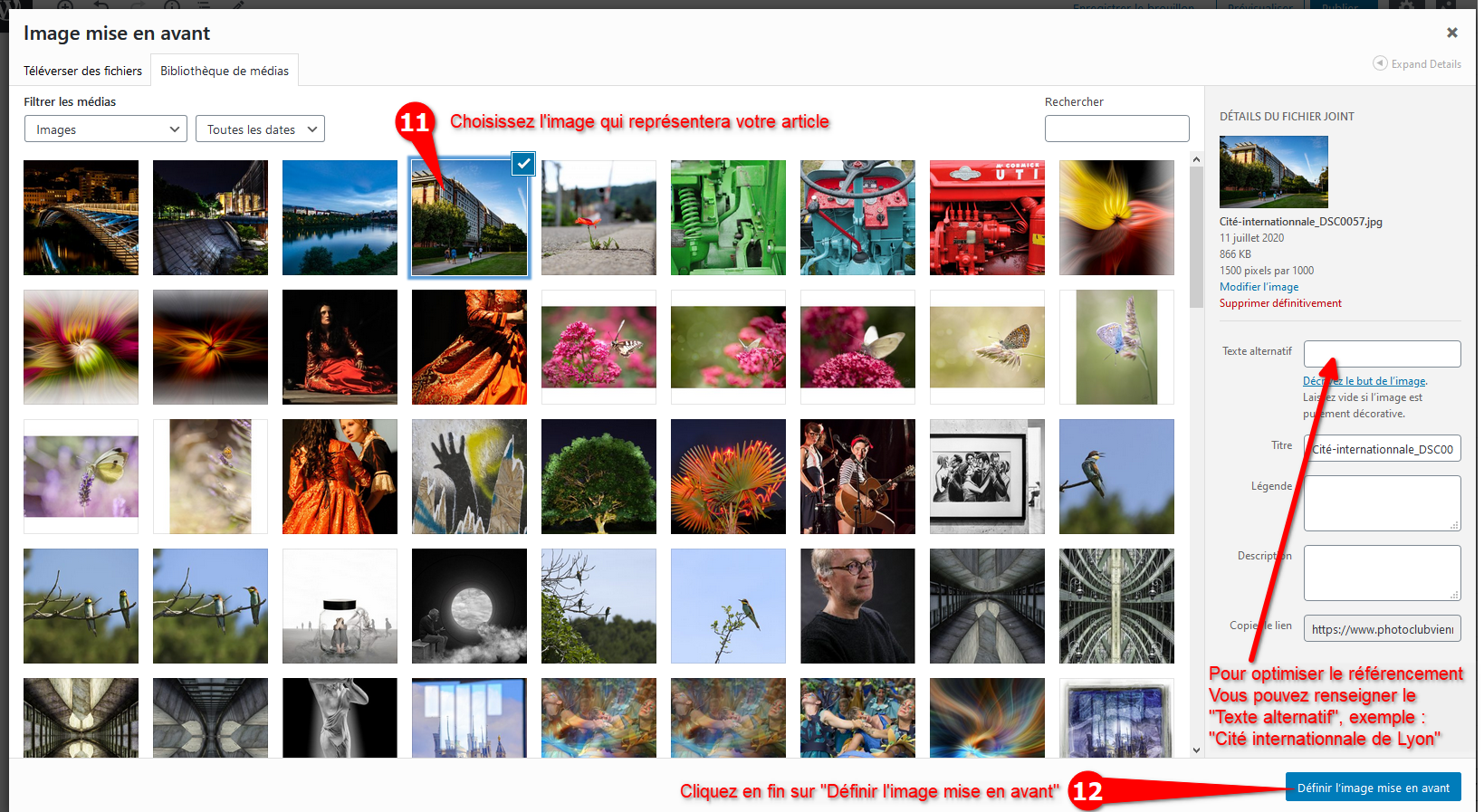Image resolution: width=1484 pixels, height=812 pixels.
Task: Open the Toutes les dates dropdown
Action: pyautogui.click(x=260, y=129)
